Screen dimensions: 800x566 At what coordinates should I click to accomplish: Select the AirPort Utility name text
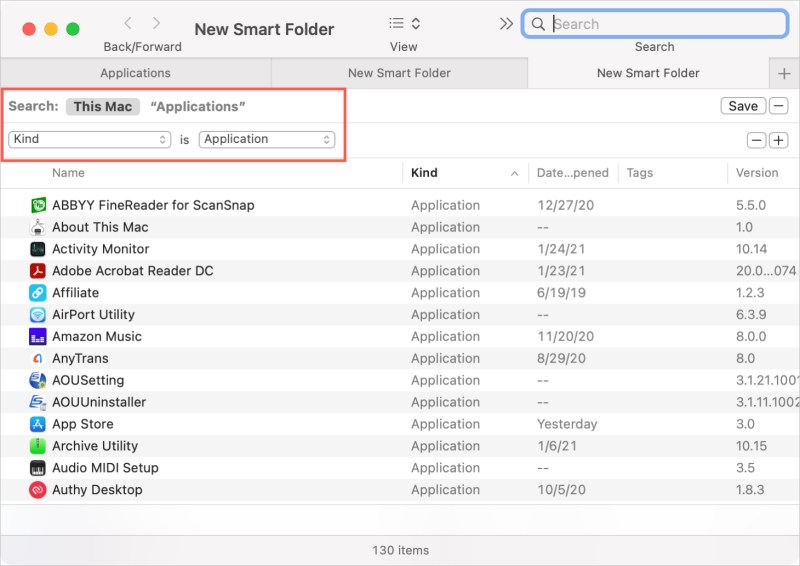pos(93,314)
